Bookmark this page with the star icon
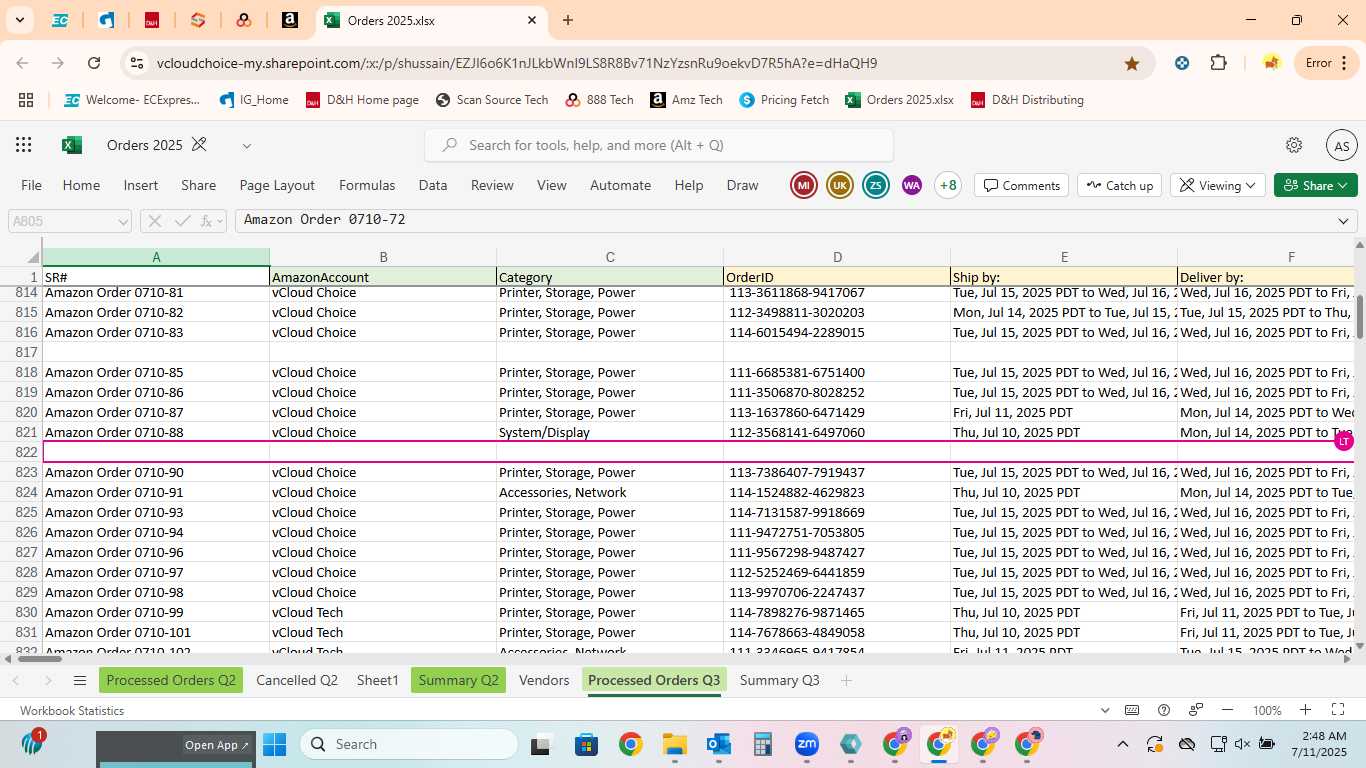The width and height of the screenshot is (1366, 768). [x=1132, y=63]
